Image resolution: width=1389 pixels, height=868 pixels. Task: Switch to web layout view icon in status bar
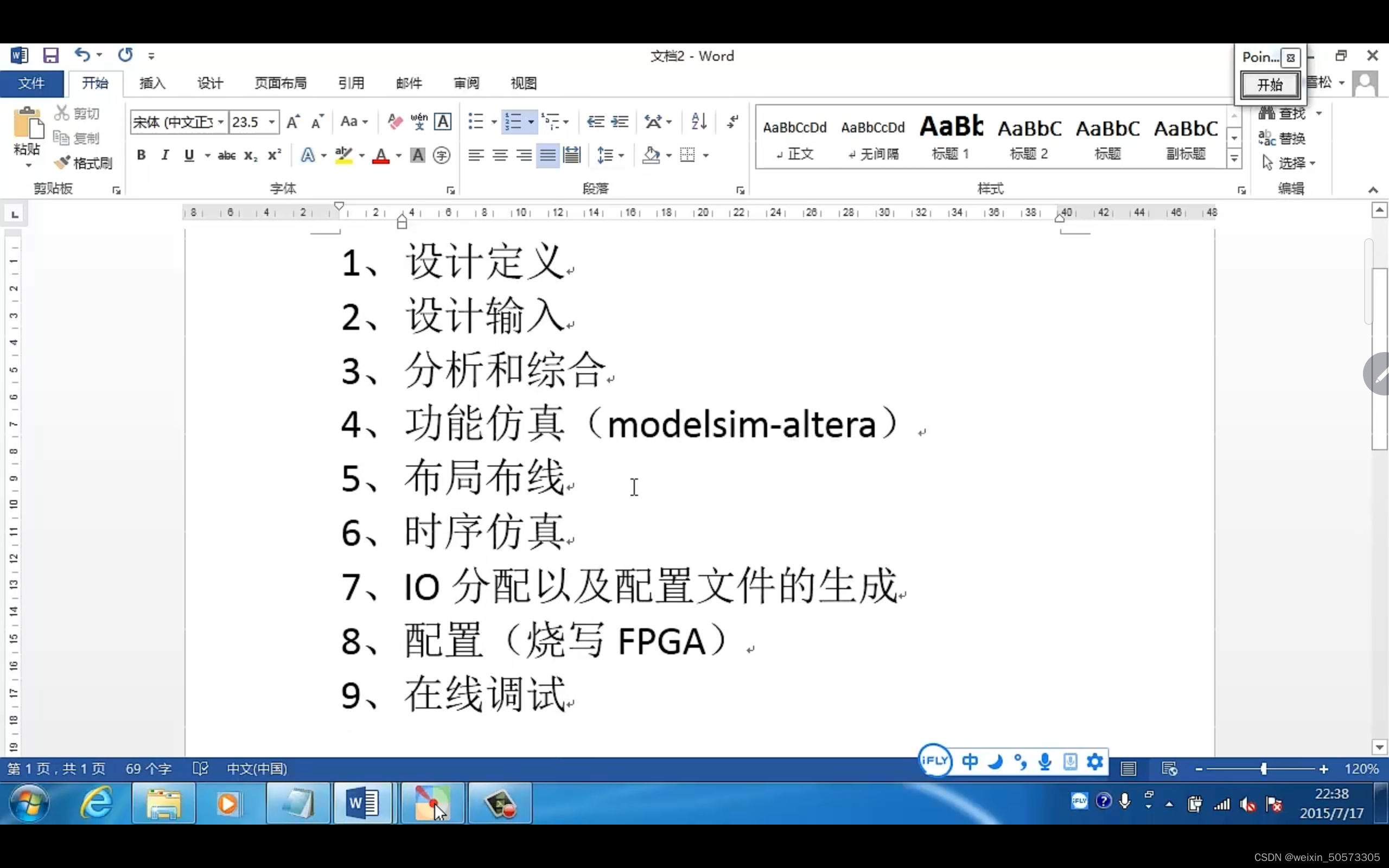pos(1169,769)
